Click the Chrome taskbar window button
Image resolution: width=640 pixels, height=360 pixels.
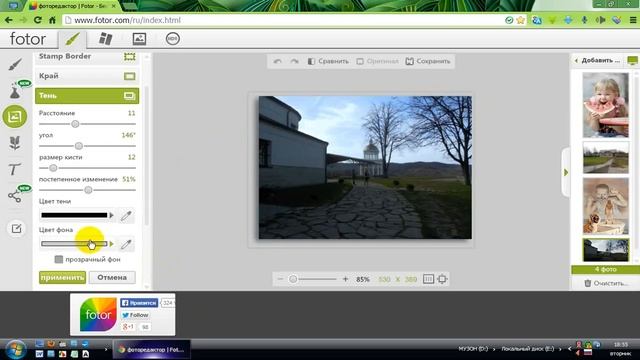click(x=151, y=350)
